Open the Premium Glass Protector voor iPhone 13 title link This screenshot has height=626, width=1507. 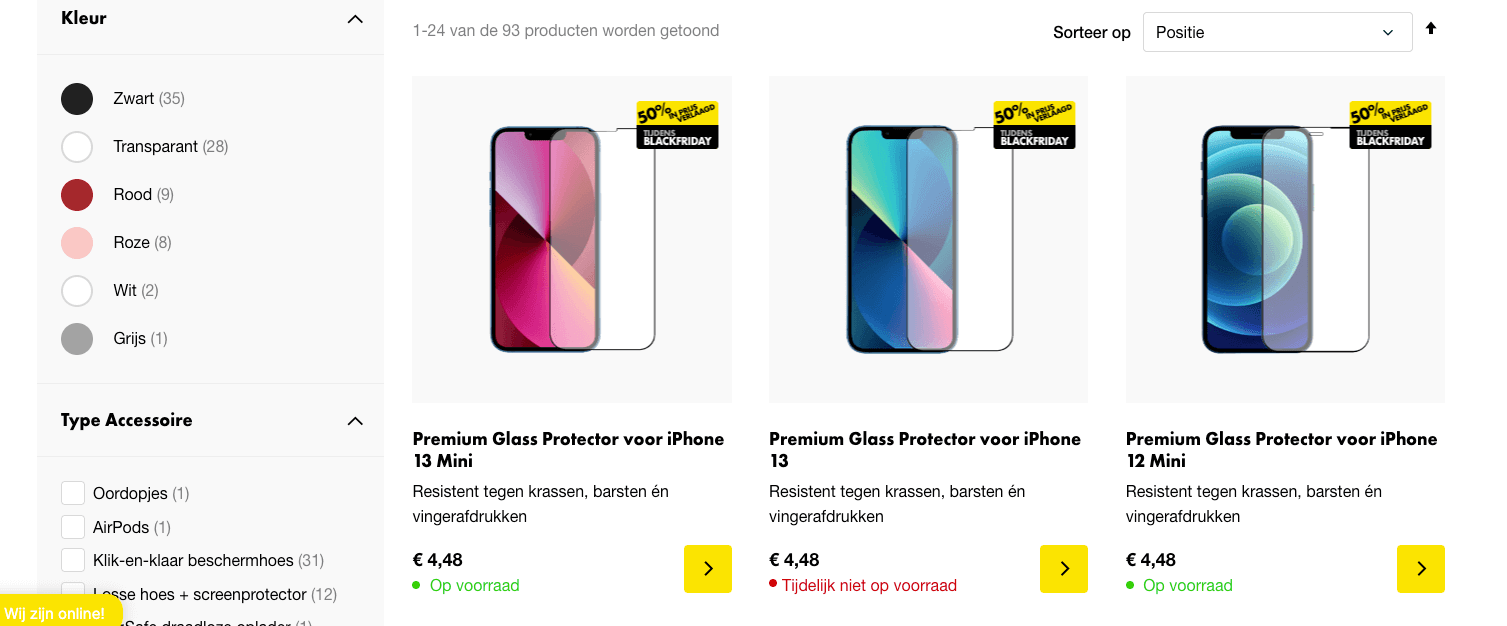tap(923, 449)
